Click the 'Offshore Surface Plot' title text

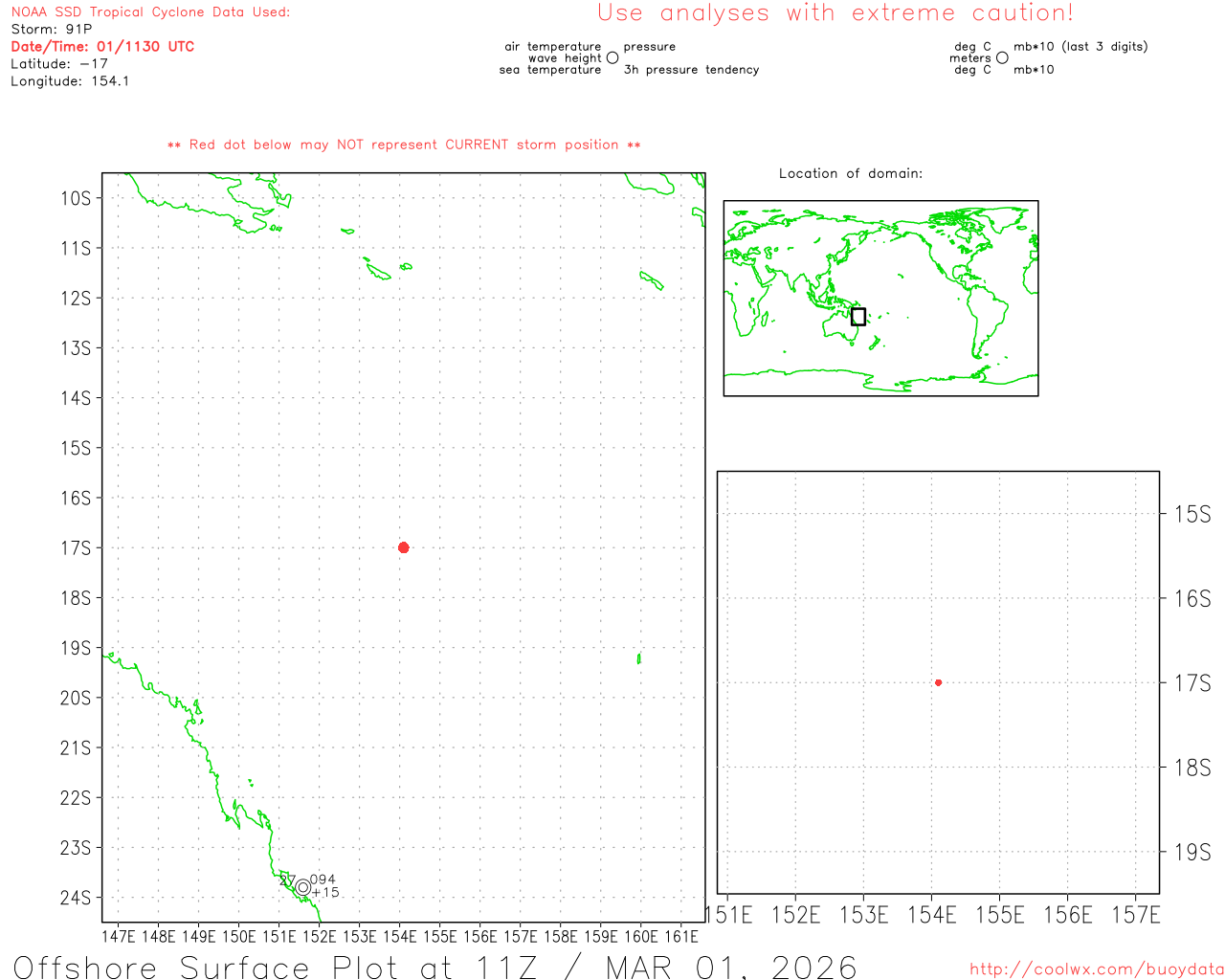point(162,967)
